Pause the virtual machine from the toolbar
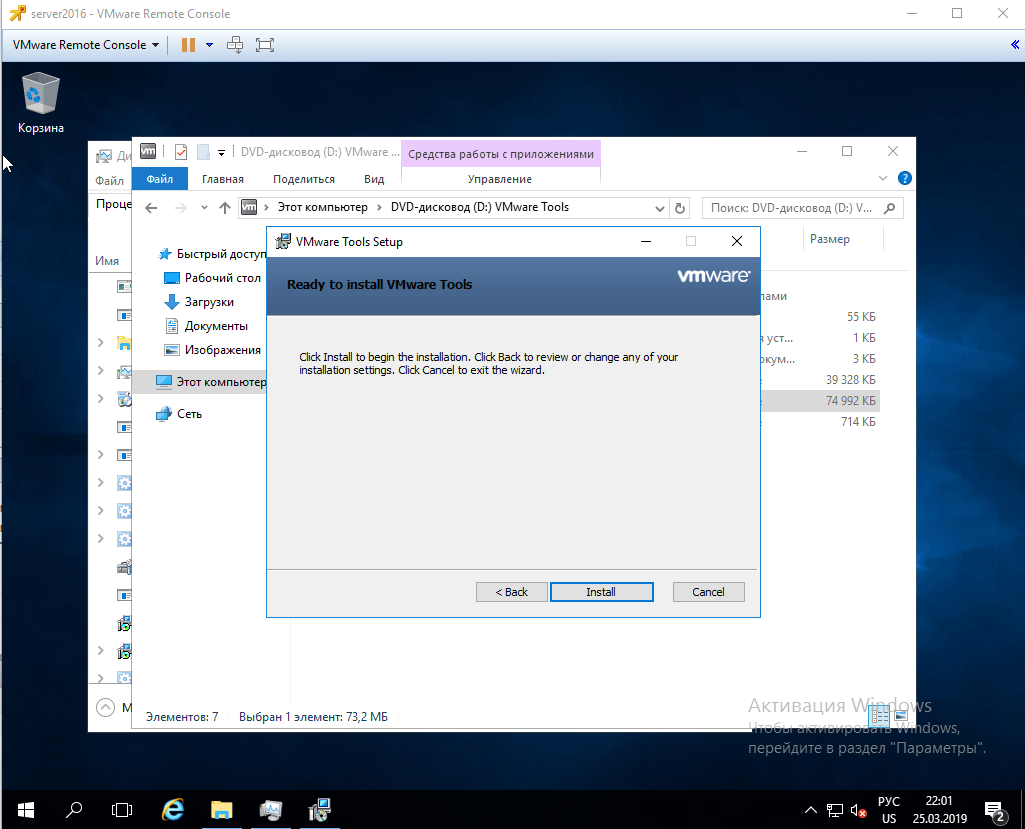1025x829 pixels. tap(188, 44)
